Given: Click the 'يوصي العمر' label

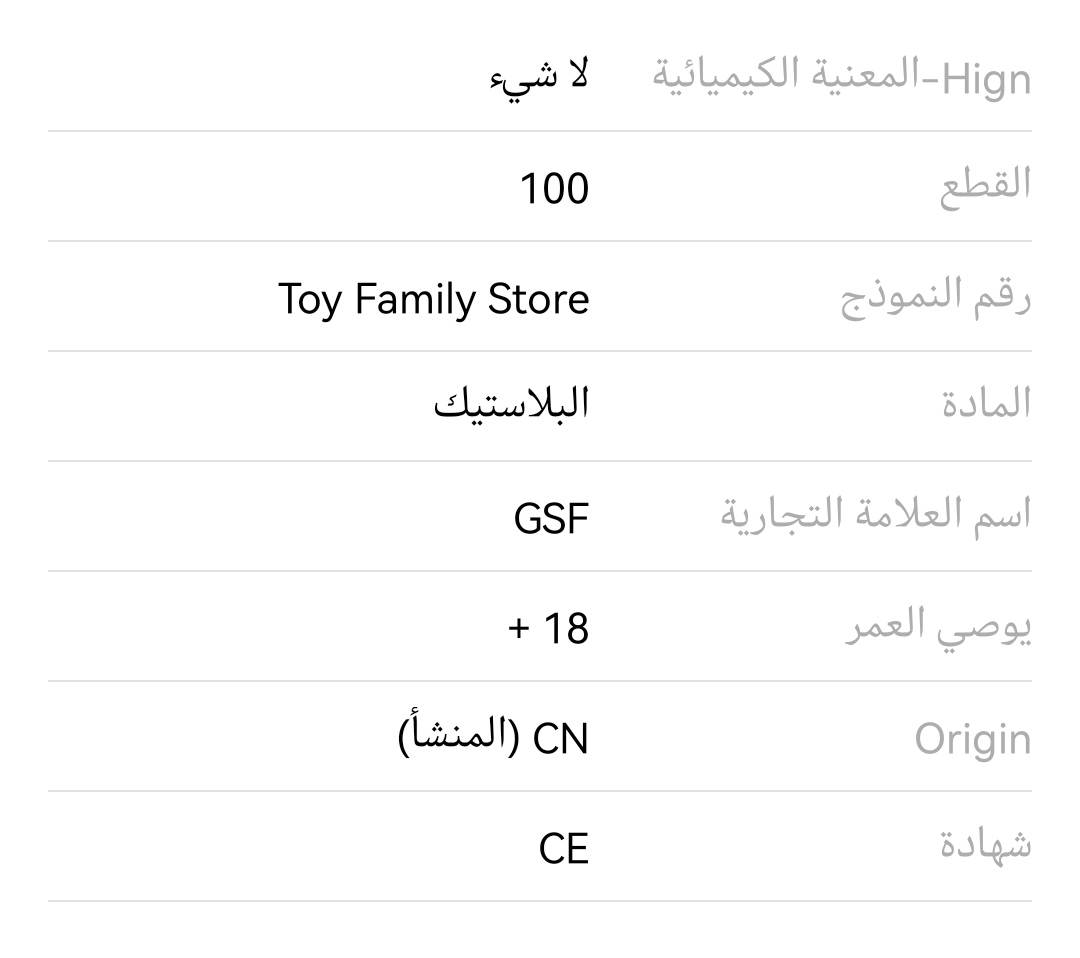Looking at the screenshot, I should (938, 627).
